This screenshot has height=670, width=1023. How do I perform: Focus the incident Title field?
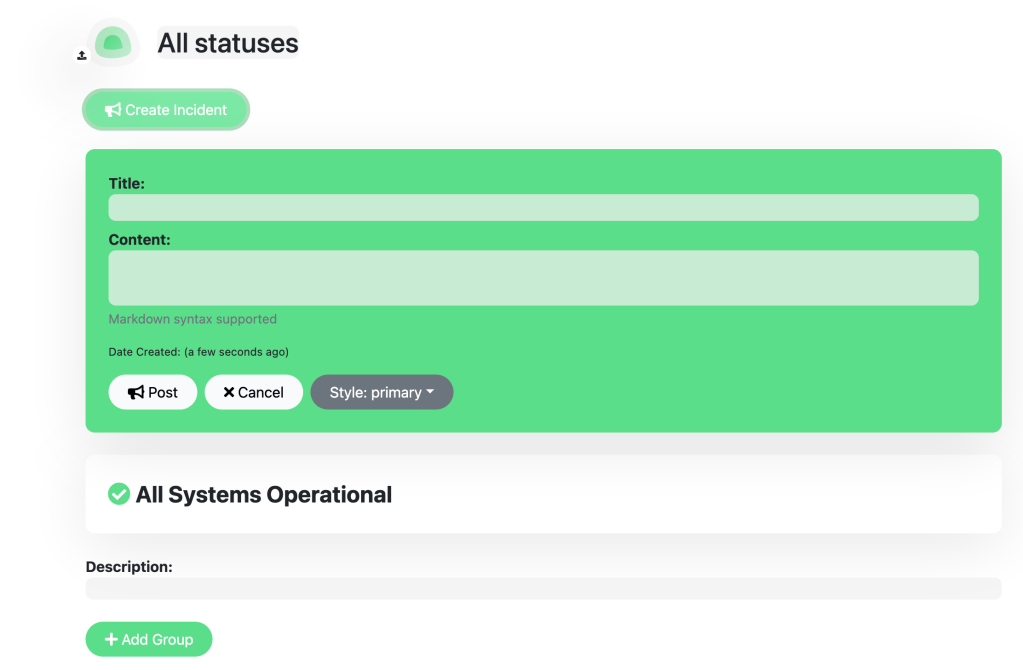click(543, 208)
